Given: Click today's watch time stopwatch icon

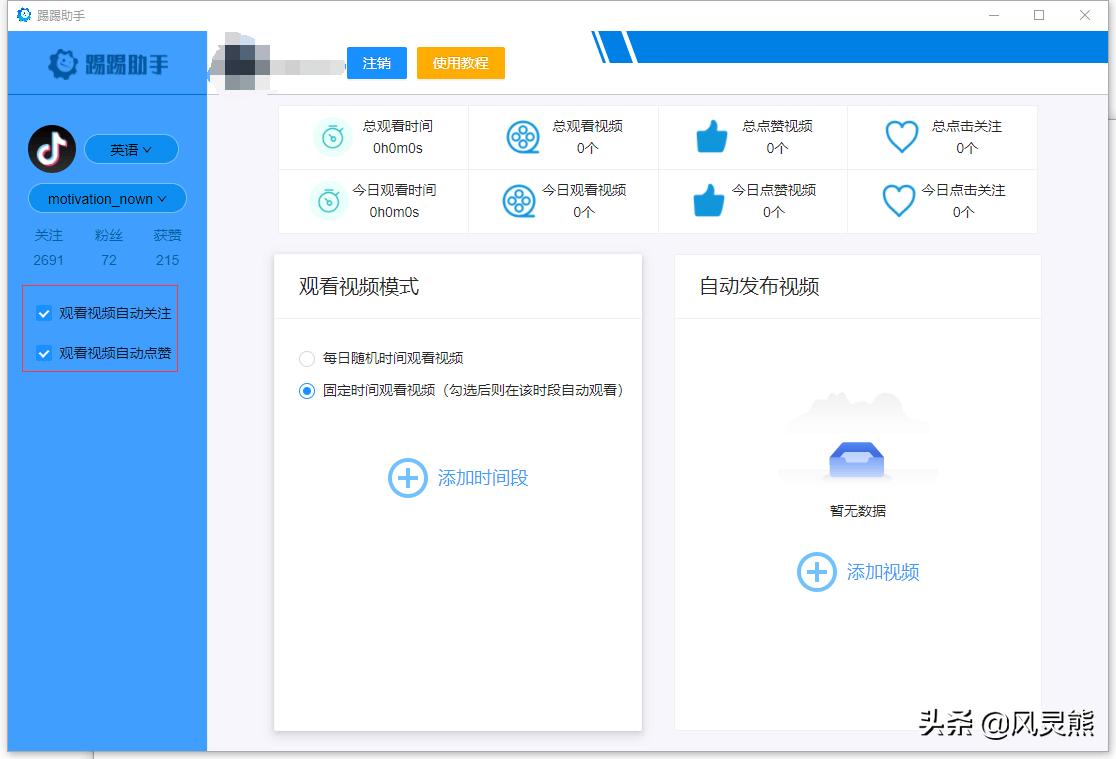Looking at the screenshot, I should (330, 200).
